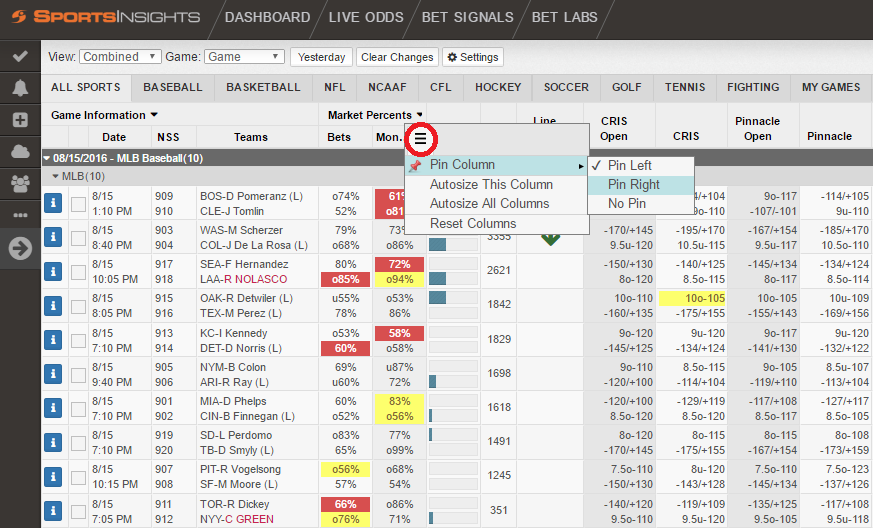
Task: Open info icon for BOS-D Pomeranz game
Action: tap(53, 203)
